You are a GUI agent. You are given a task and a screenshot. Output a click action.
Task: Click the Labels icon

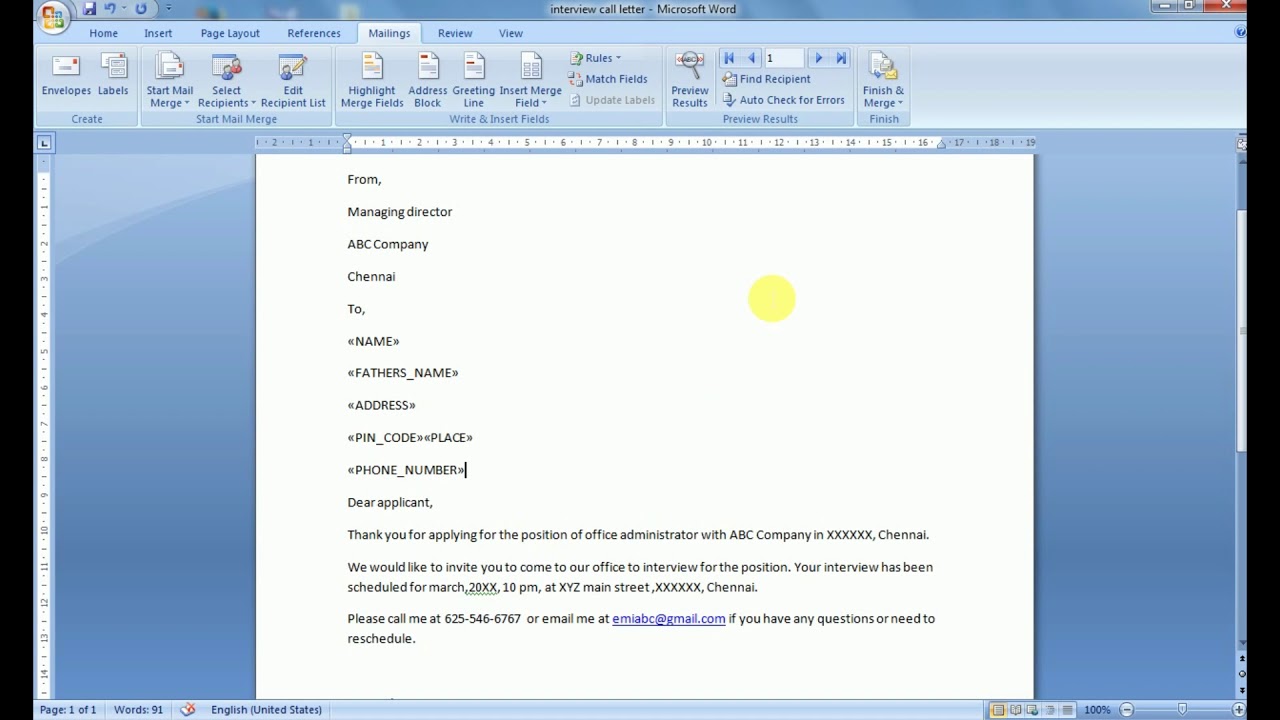(113, 76)
